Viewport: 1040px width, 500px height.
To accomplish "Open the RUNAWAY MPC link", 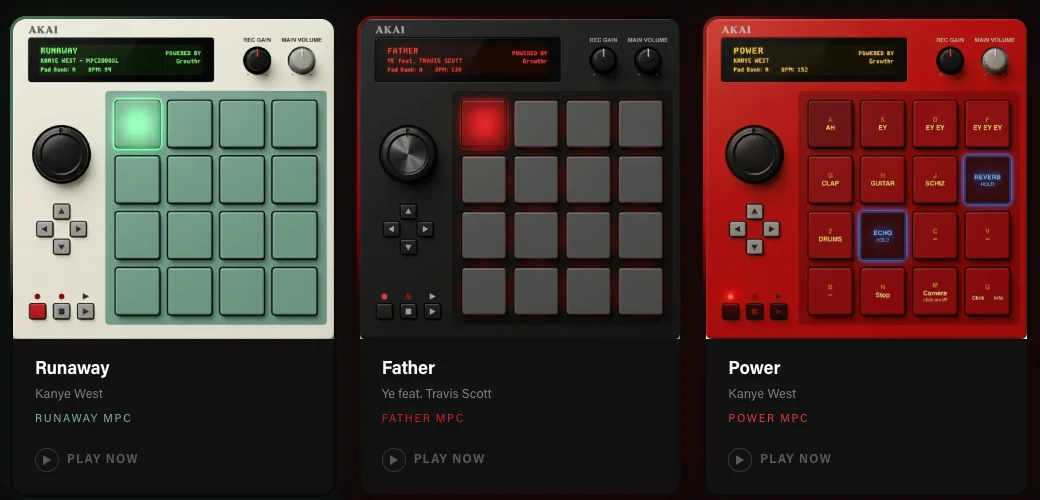I will point(84,418).
